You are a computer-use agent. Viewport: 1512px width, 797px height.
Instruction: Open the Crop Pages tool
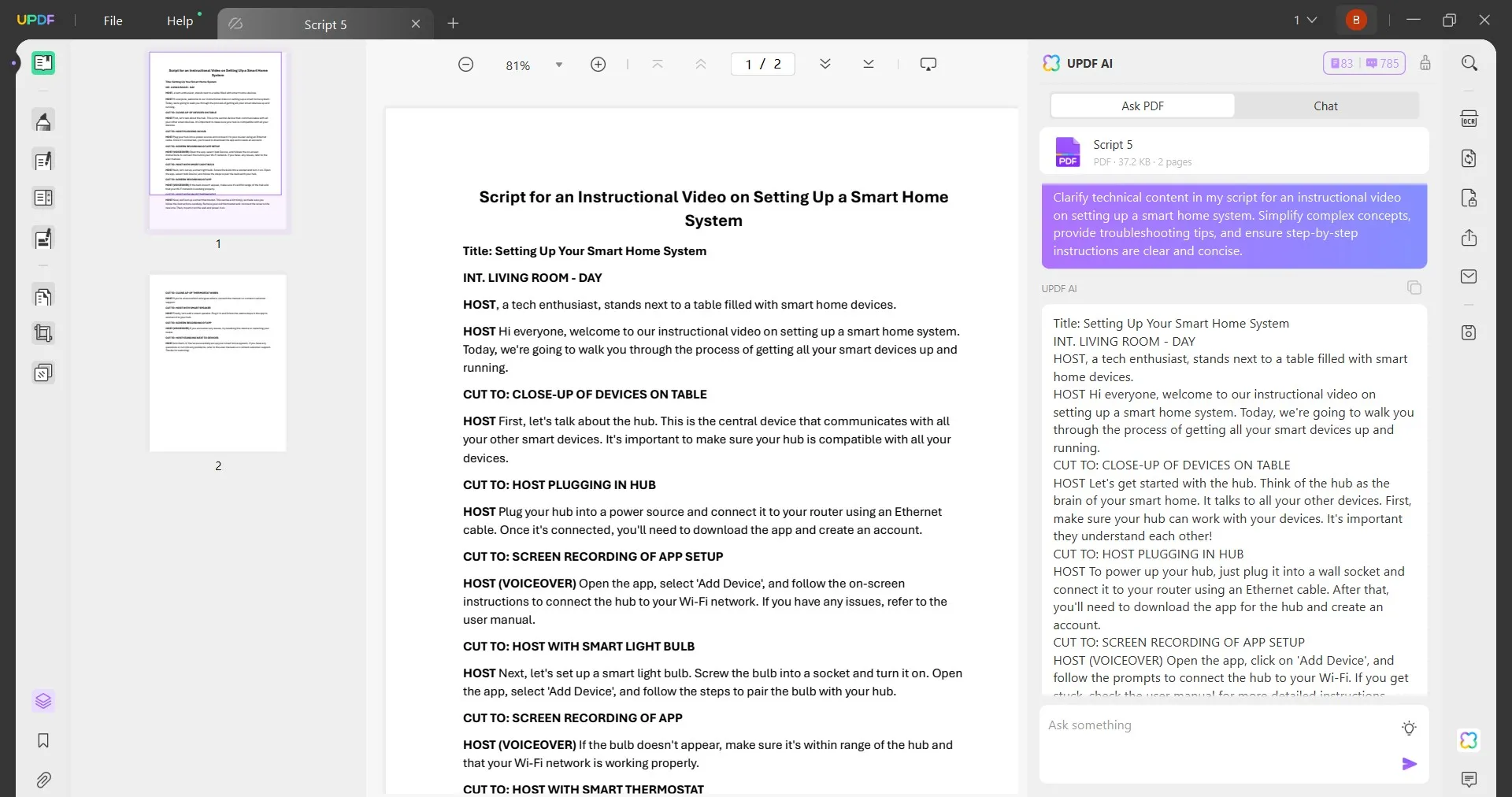(43, 334)
